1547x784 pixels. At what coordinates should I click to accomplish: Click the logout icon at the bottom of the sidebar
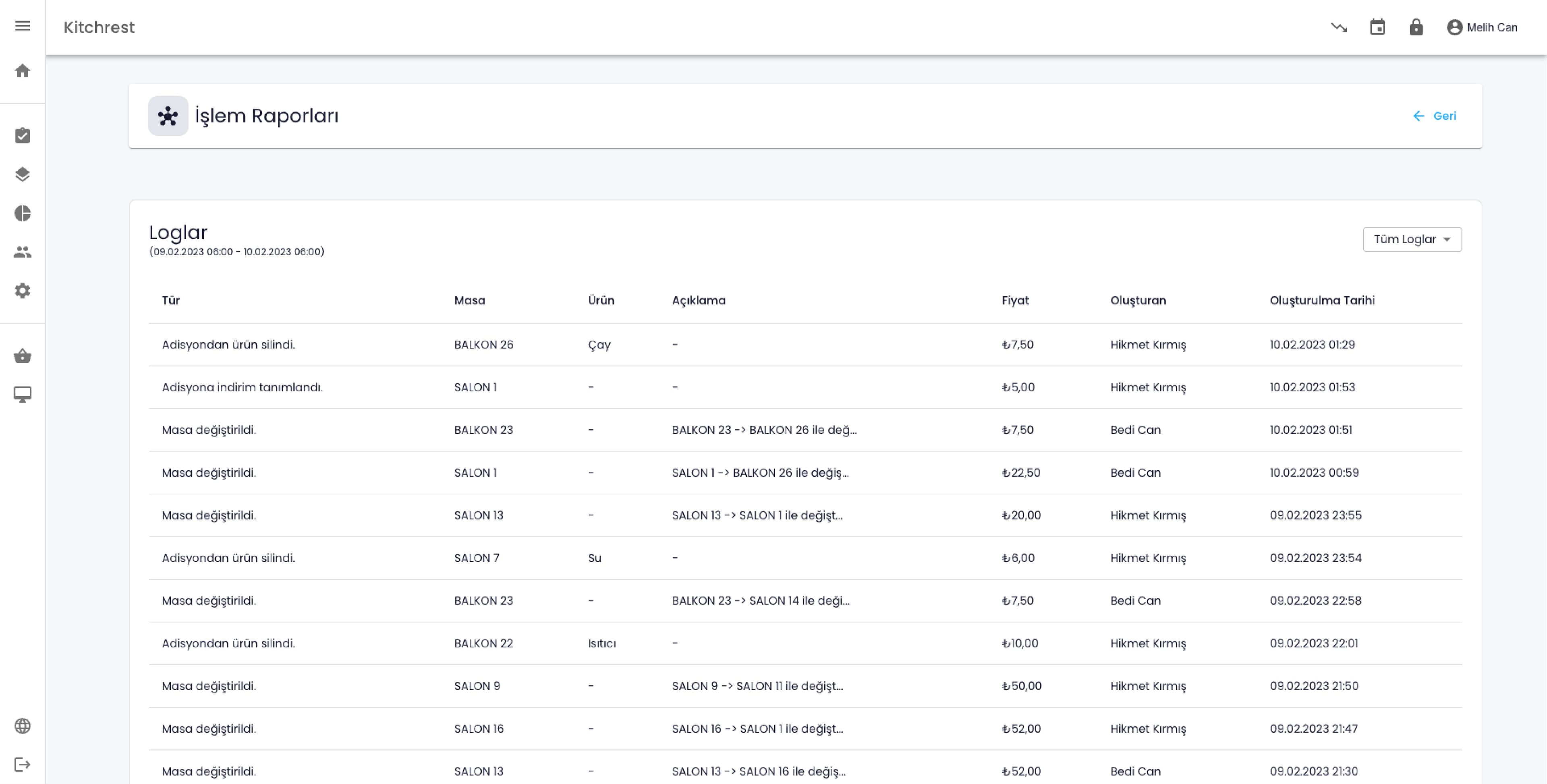point(22,765)
